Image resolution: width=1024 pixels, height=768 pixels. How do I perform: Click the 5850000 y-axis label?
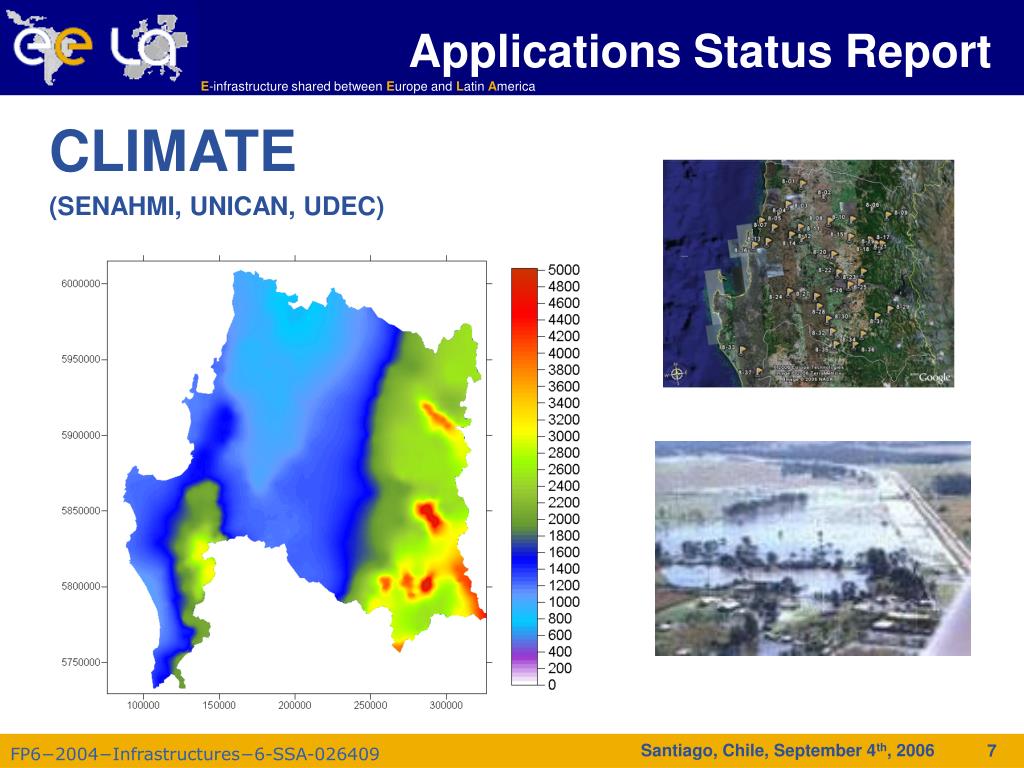pos(81,511)
